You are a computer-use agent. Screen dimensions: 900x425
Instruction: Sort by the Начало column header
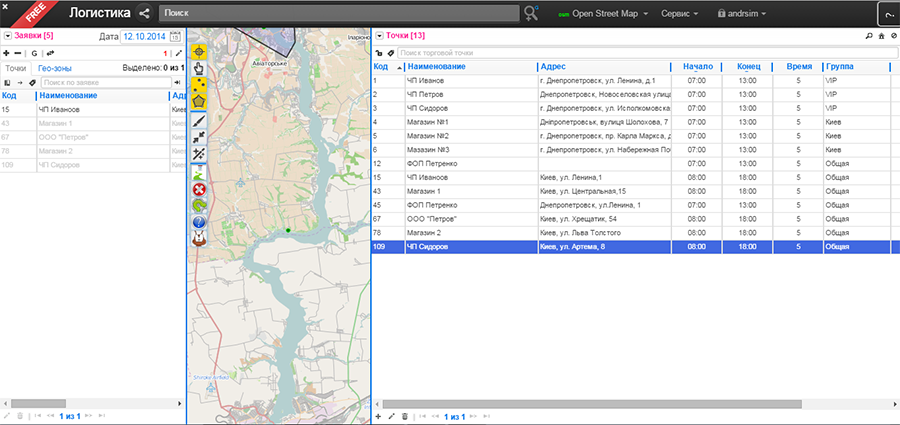pos(698,67)
